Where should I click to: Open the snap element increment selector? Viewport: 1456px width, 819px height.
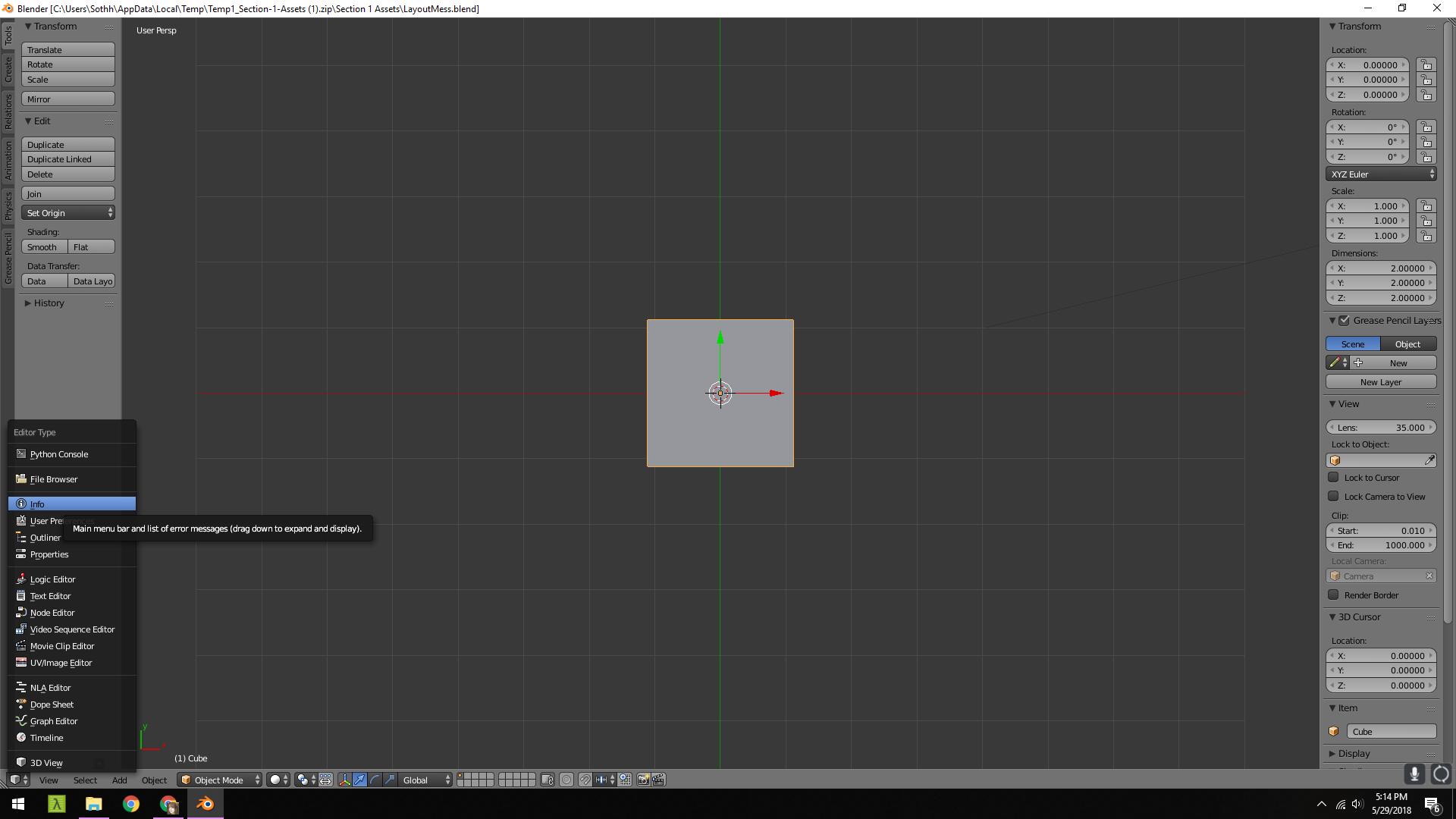(605, 780)
